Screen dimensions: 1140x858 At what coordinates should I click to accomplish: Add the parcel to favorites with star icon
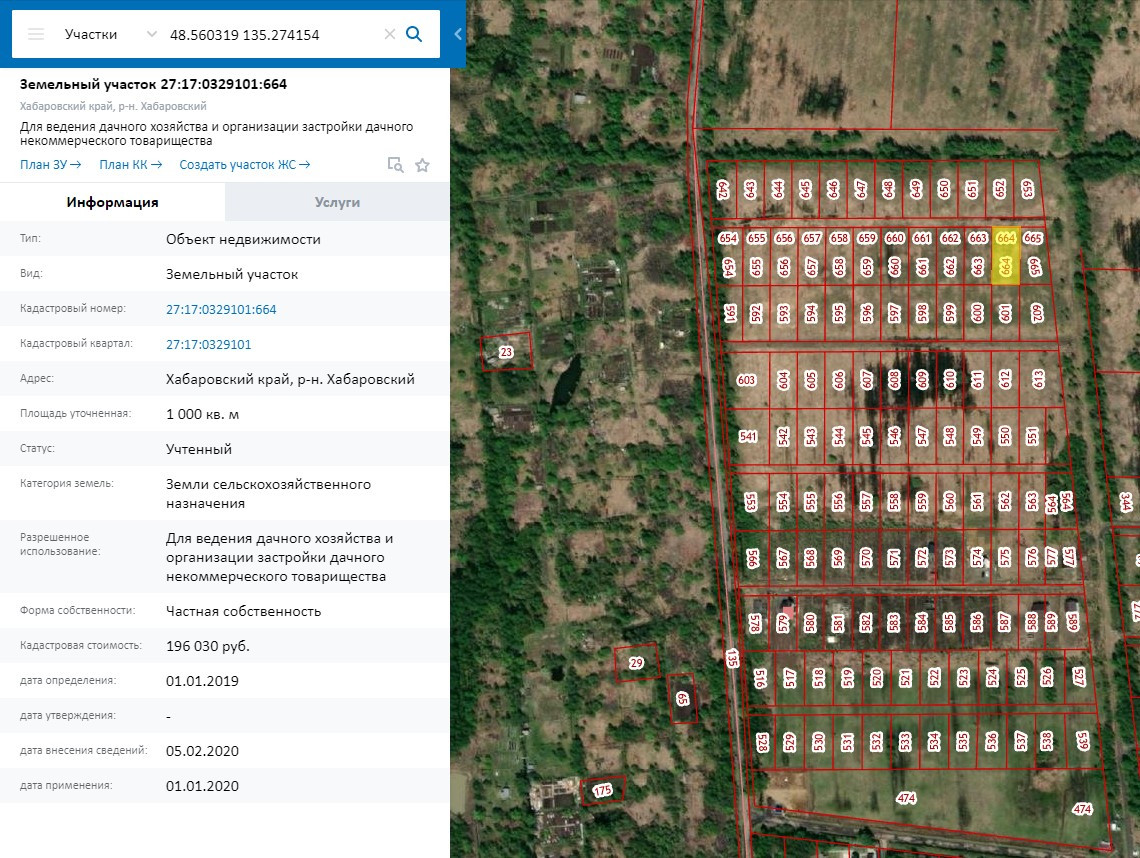click(422, 165)
